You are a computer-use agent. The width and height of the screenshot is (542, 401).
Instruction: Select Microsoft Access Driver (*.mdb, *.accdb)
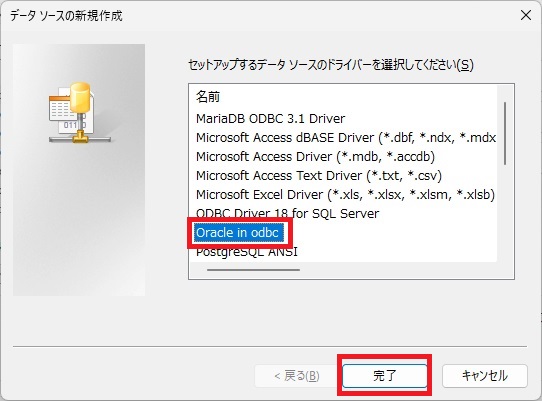point(315,157)
